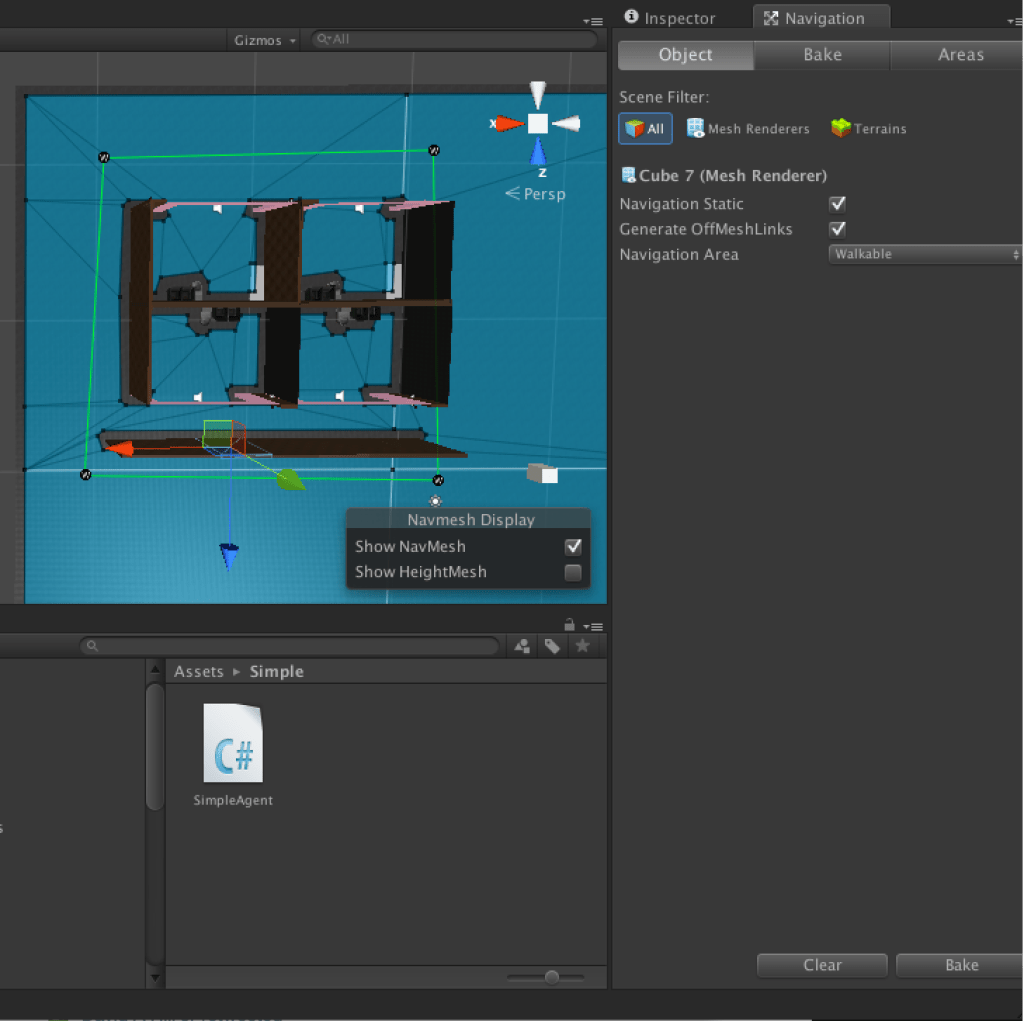Adjust the asset icon size slider

550,977
